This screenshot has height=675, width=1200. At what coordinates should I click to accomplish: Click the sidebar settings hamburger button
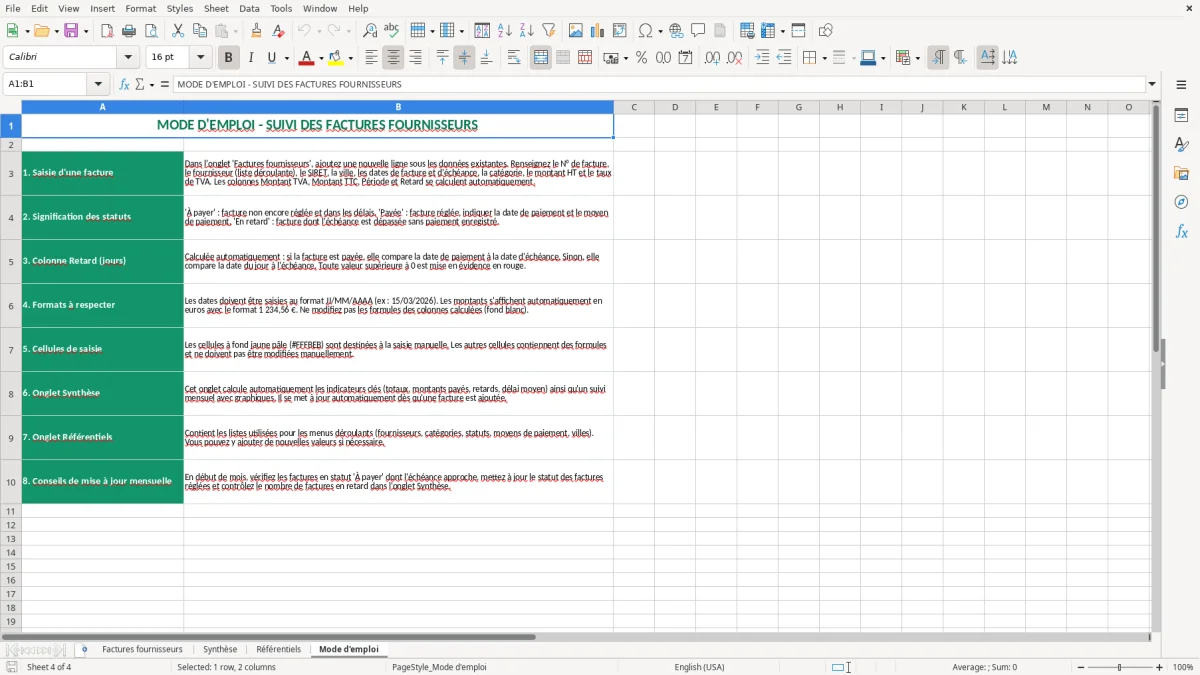pyautogui.click(x=1181, y=86)
